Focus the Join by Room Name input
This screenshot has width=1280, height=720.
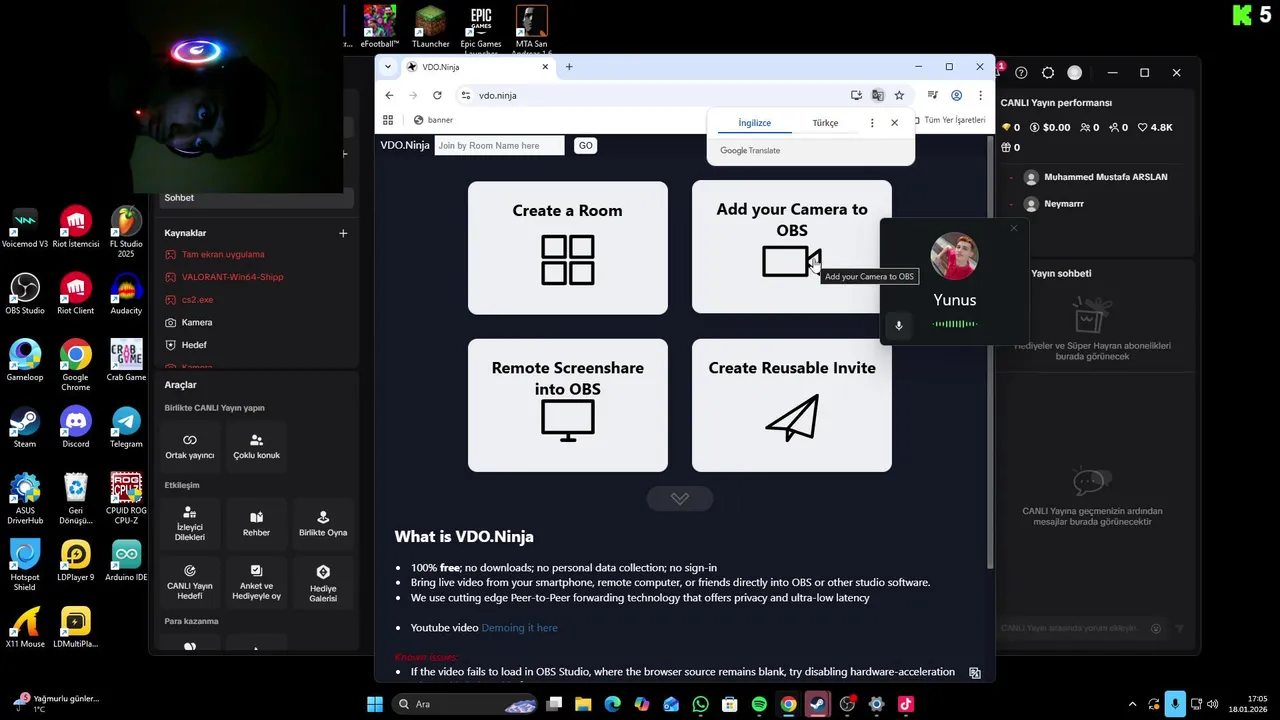[x=499, y=146]
